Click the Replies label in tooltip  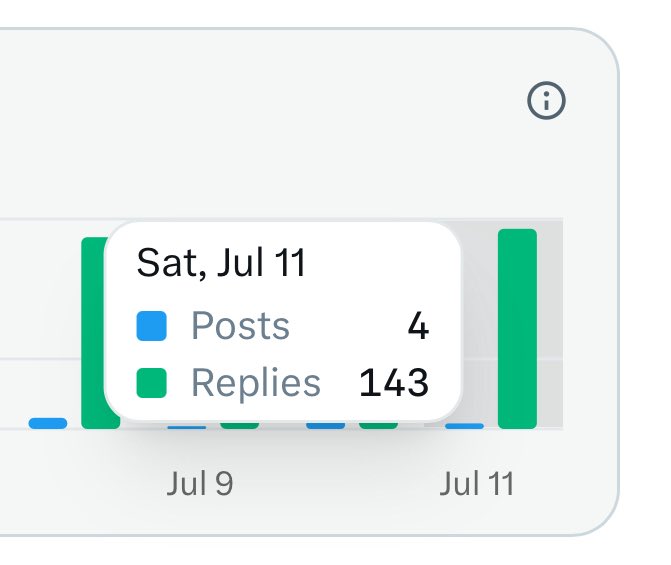click(255, 383)
